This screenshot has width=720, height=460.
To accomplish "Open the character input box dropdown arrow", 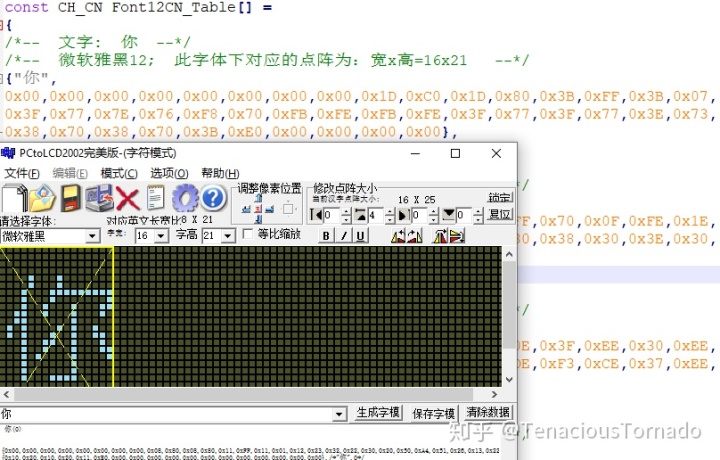I will [339, 414].
